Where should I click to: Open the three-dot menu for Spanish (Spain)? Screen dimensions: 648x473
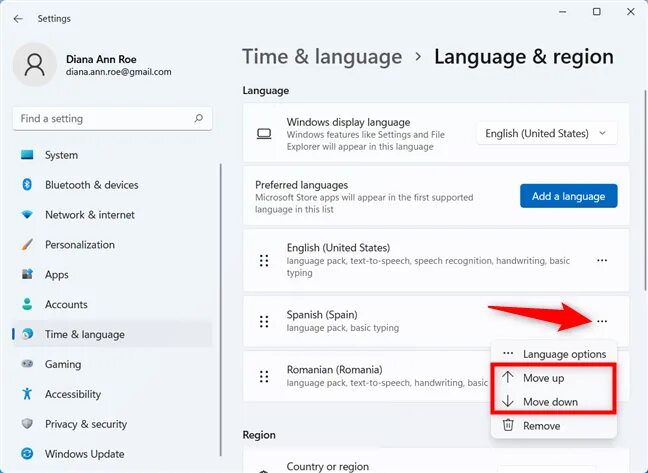pyautogui.click(x=602, y=321)
